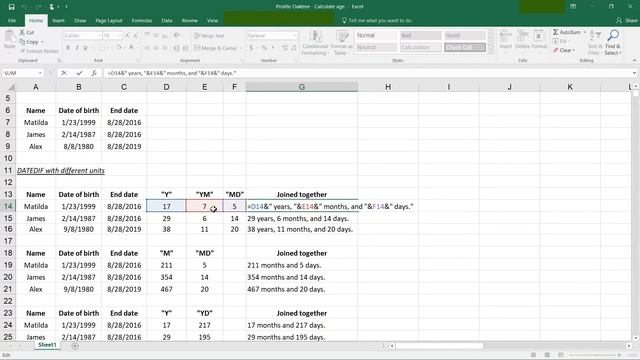Viewport: 640px width, 360px height.
Task: Toggle Merge & Center
Action: click(216, 48)
